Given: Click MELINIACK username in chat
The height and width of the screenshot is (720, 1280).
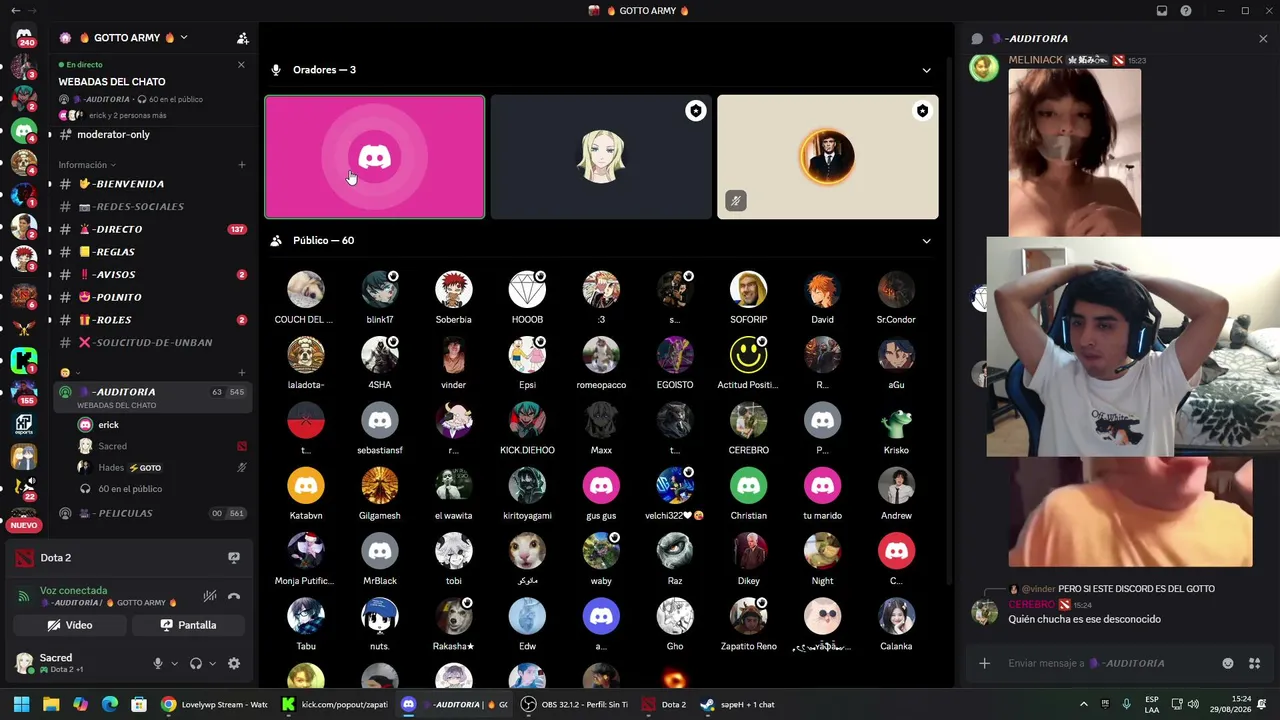Looking at the screenshot, I should tap(1035, 60).
